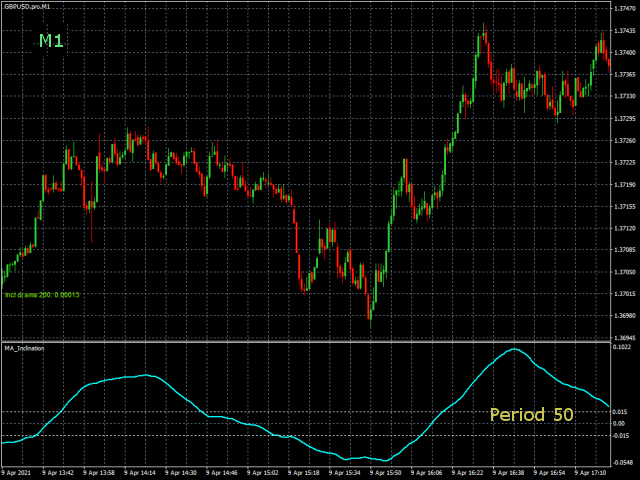Select the 1.37190 price level label
The image size is (640, 480).
click(x=624, y=184)
